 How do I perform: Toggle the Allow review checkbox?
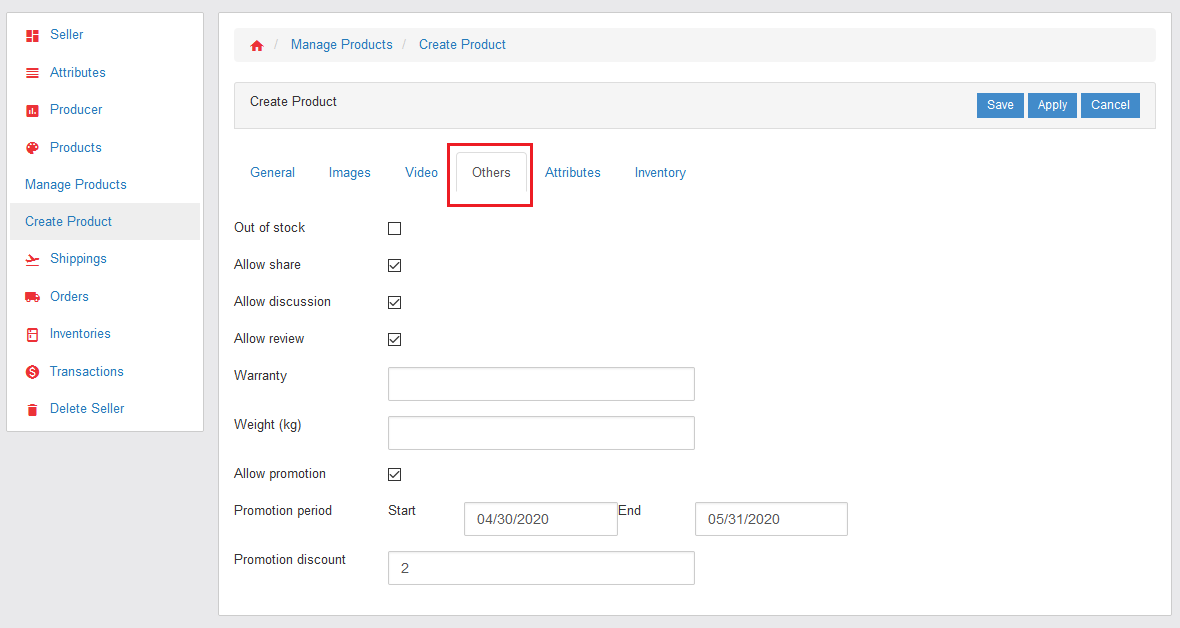click(394, 339)
